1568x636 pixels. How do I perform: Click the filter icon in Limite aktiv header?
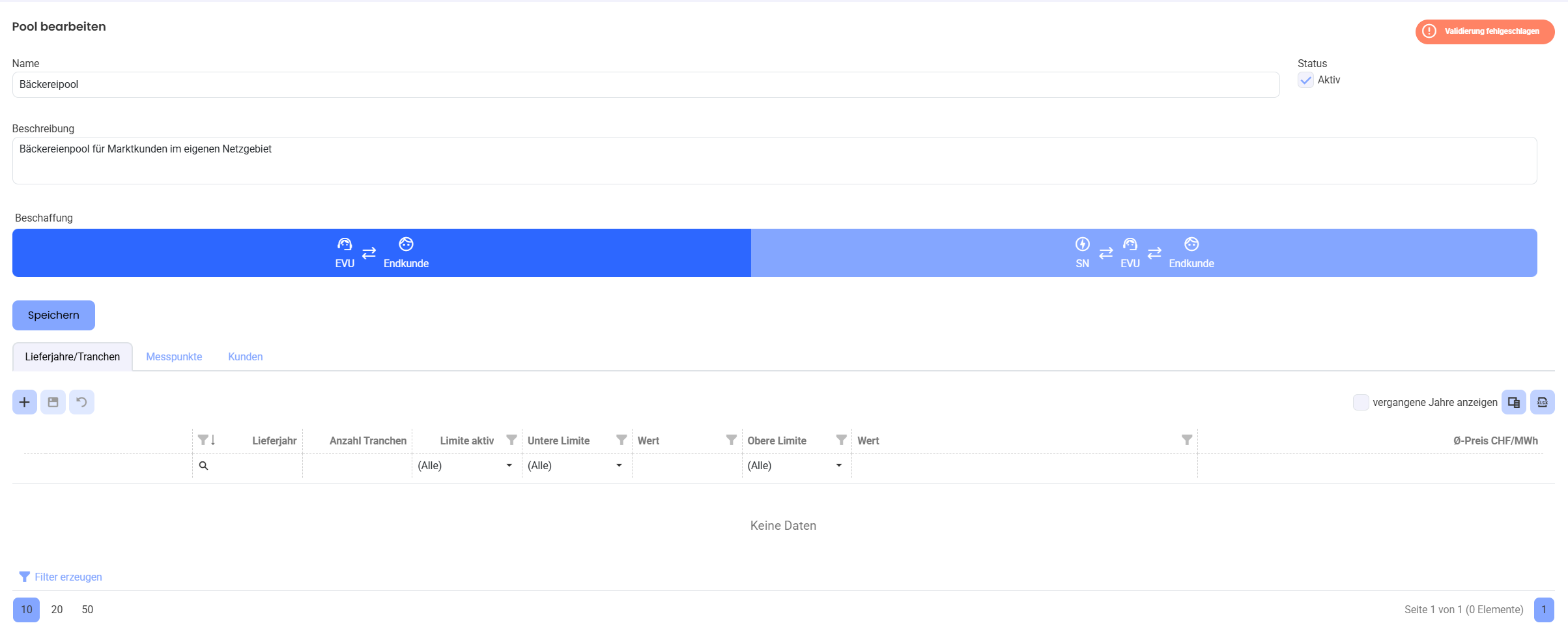511,441
